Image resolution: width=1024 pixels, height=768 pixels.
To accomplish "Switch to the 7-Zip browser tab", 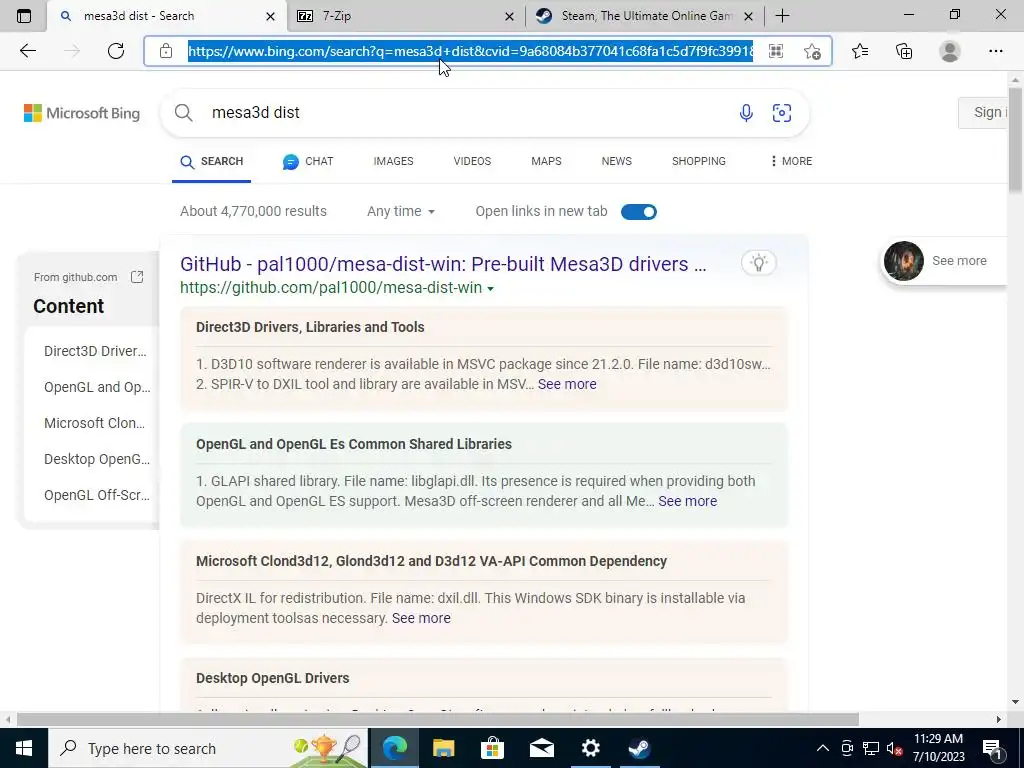I will click(405, 16).
